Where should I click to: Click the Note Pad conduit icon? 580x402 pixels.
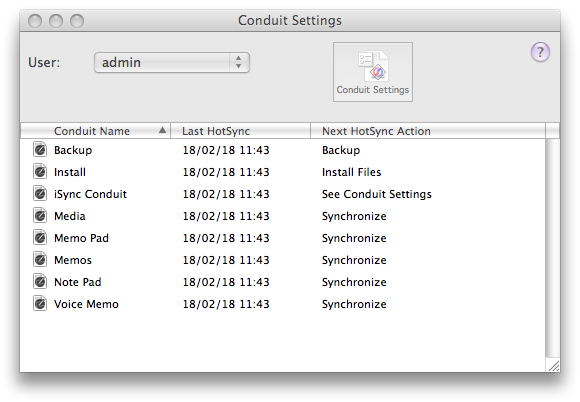[x=40, y=282]
